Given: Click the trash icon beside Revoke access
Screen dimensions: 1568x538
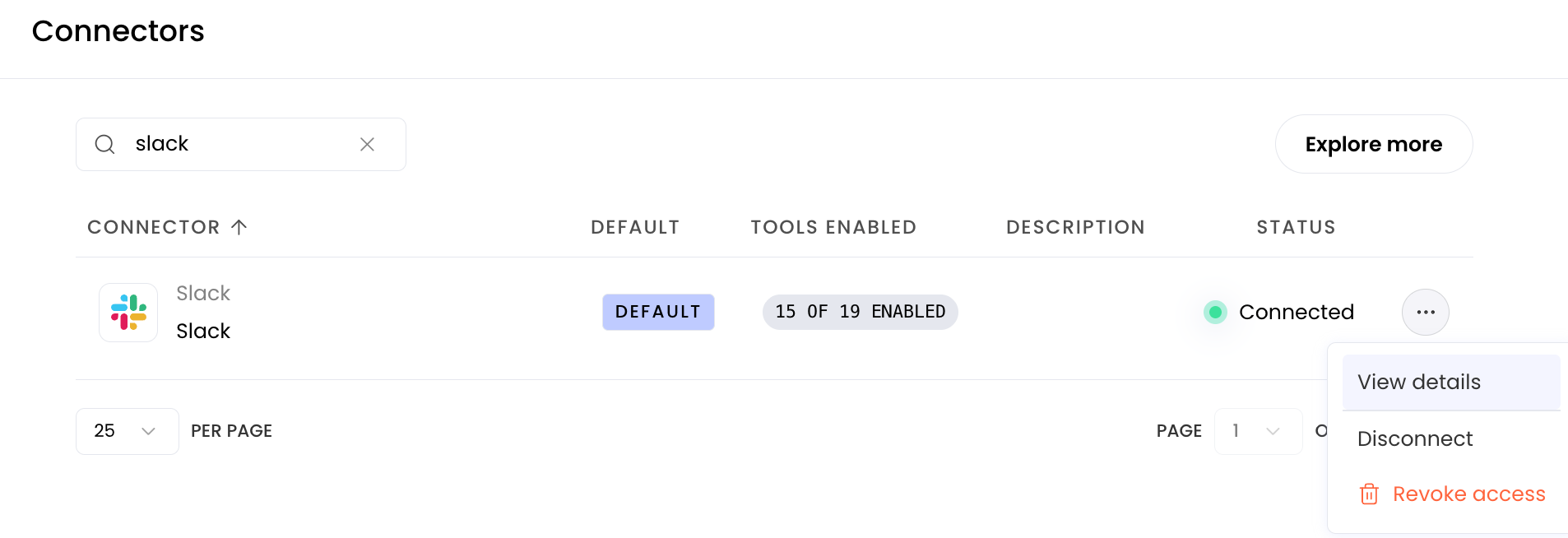Looking at the screenshot, I should coord(1369,494).
